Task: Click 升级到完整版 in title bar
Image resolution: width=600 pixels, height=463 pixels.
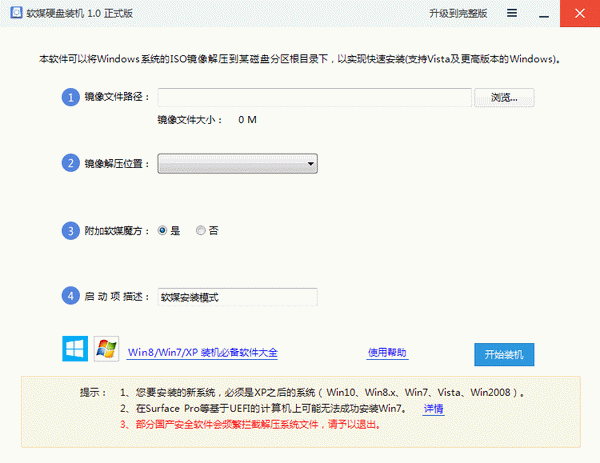Action: tap(458, 13)
